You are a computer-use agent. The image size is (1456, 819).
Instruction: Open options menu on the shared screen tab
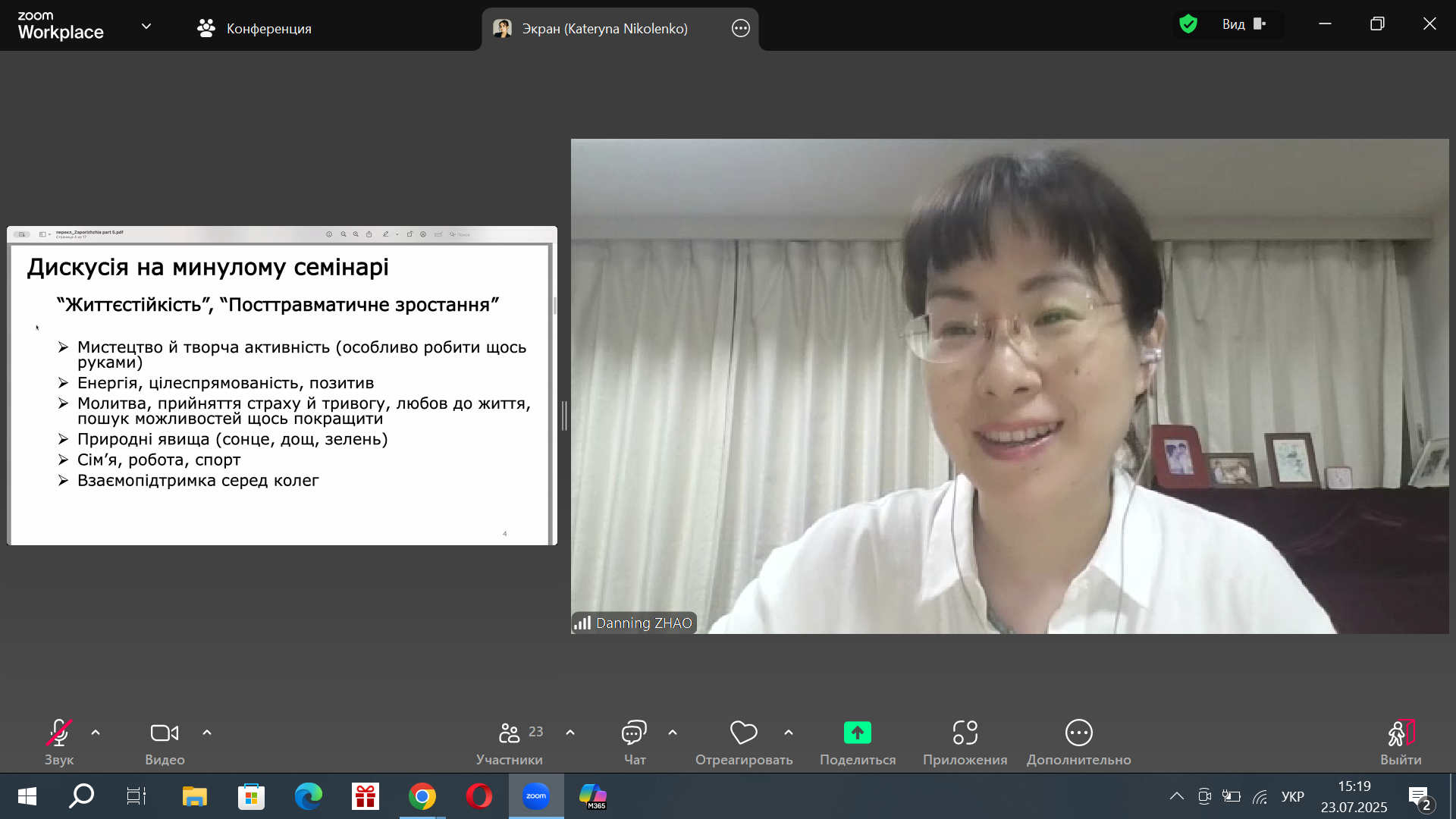click(741, 28)
